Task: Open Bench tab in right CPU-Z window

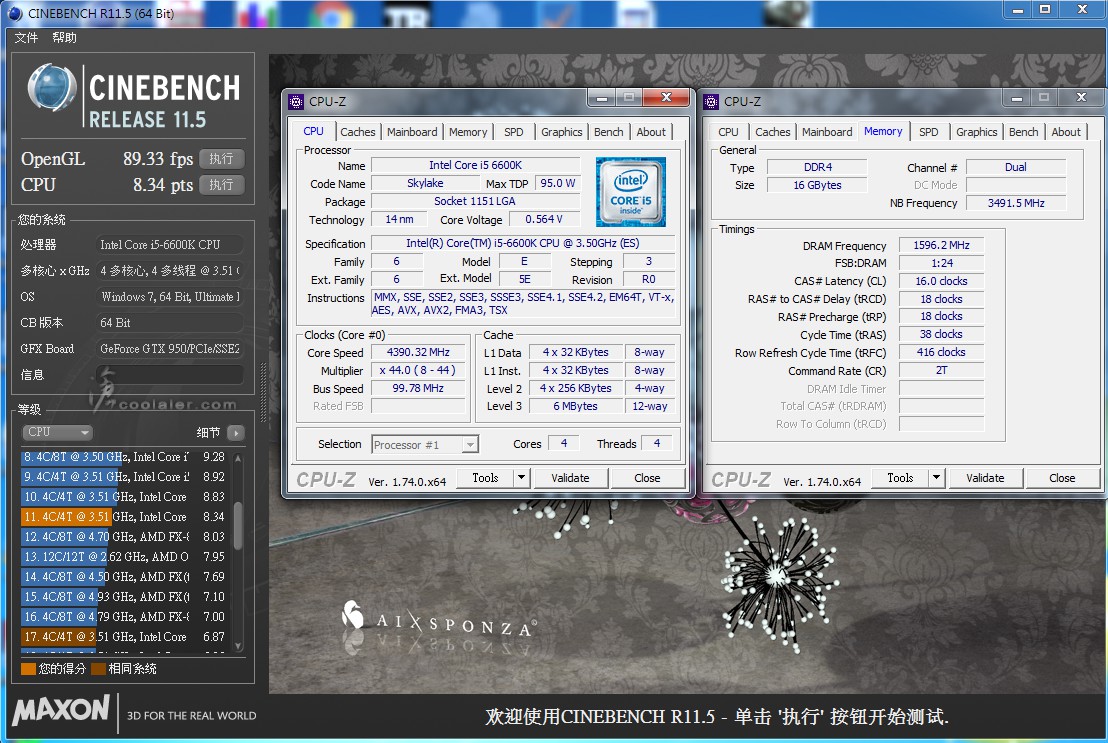Action: [1023, 131]
